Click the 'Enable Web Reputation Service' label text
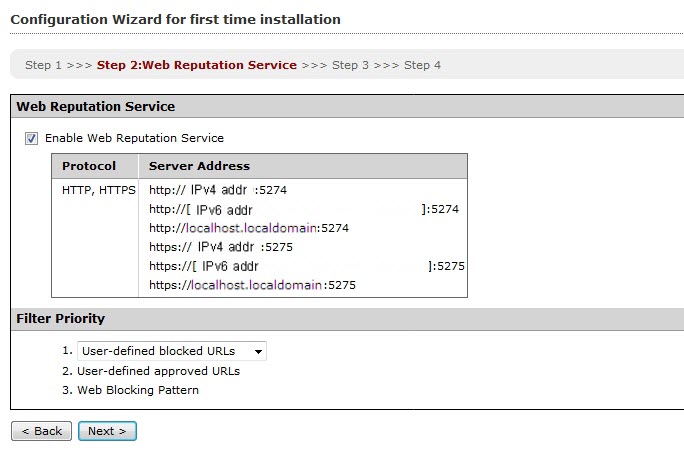Viewport: 684px width, 460px height. click(x=134, y=139)
